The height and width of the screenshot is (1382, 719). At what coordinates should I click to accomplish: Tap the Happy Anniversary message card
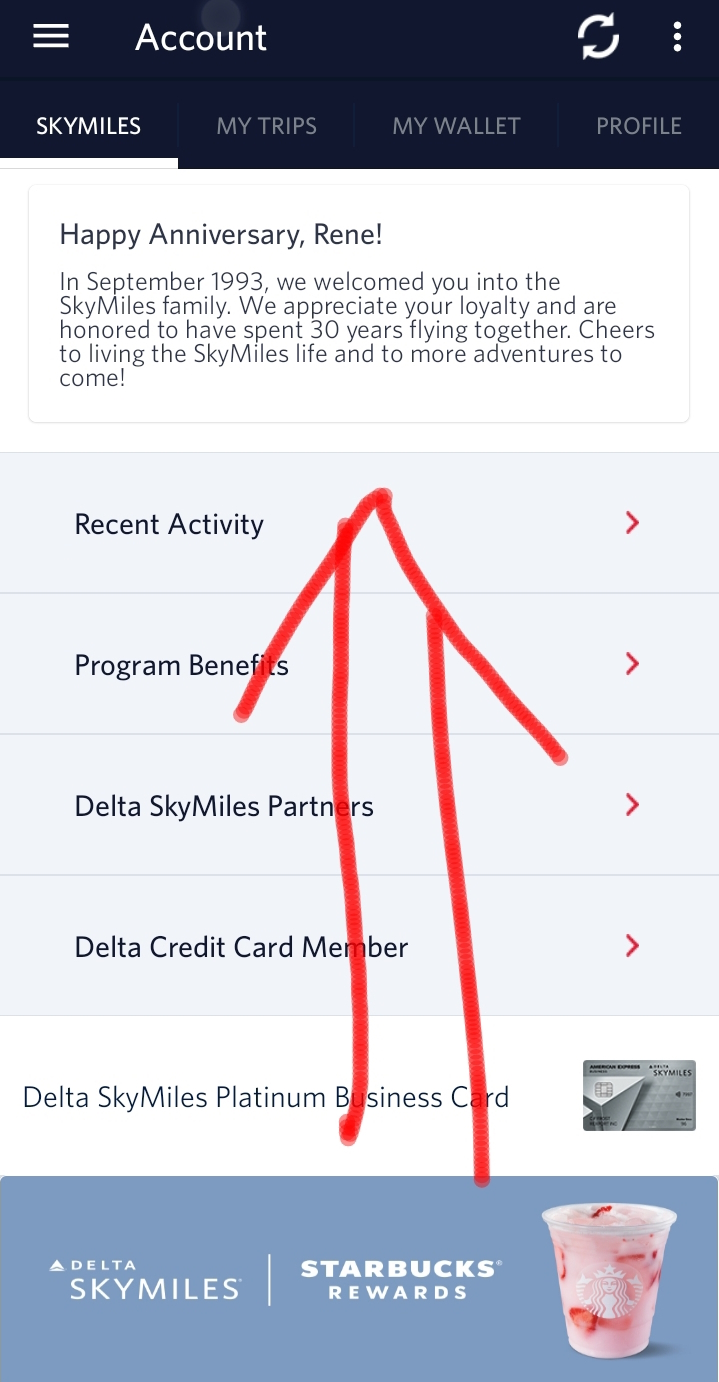pyautogui.click(x=358, y=304)
